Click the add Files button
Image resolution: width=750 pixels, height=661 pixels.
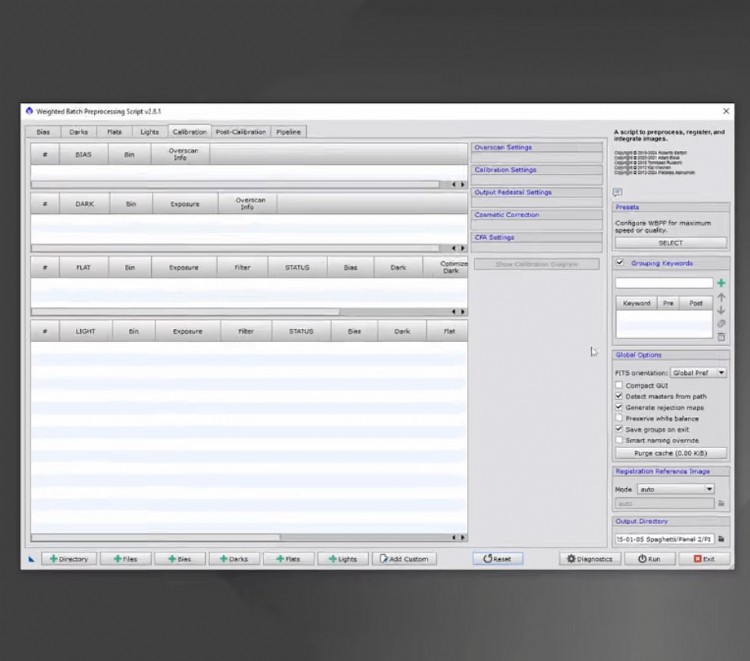point(125,559)
